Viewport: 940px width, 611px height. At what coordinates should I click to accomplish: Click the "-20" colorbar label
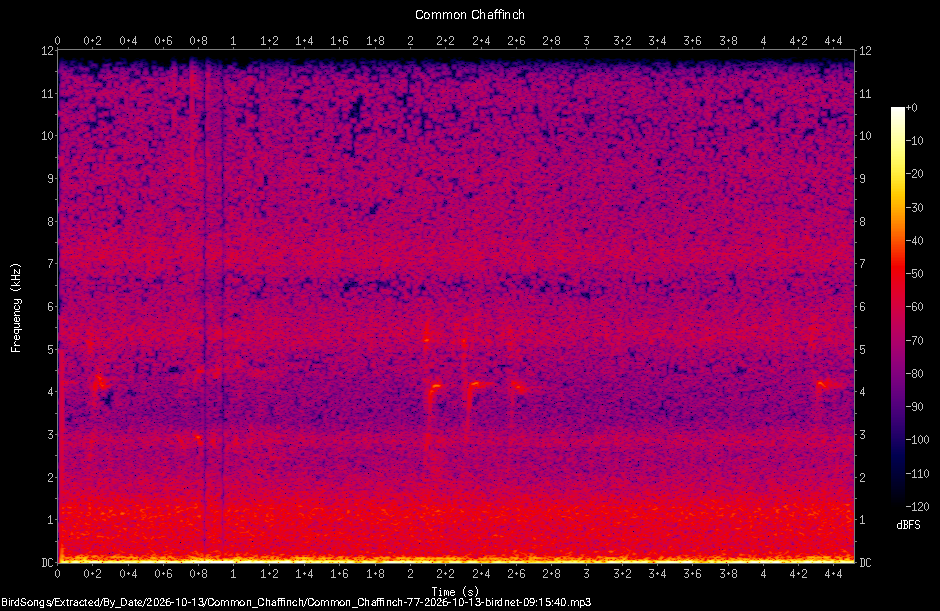914,174
